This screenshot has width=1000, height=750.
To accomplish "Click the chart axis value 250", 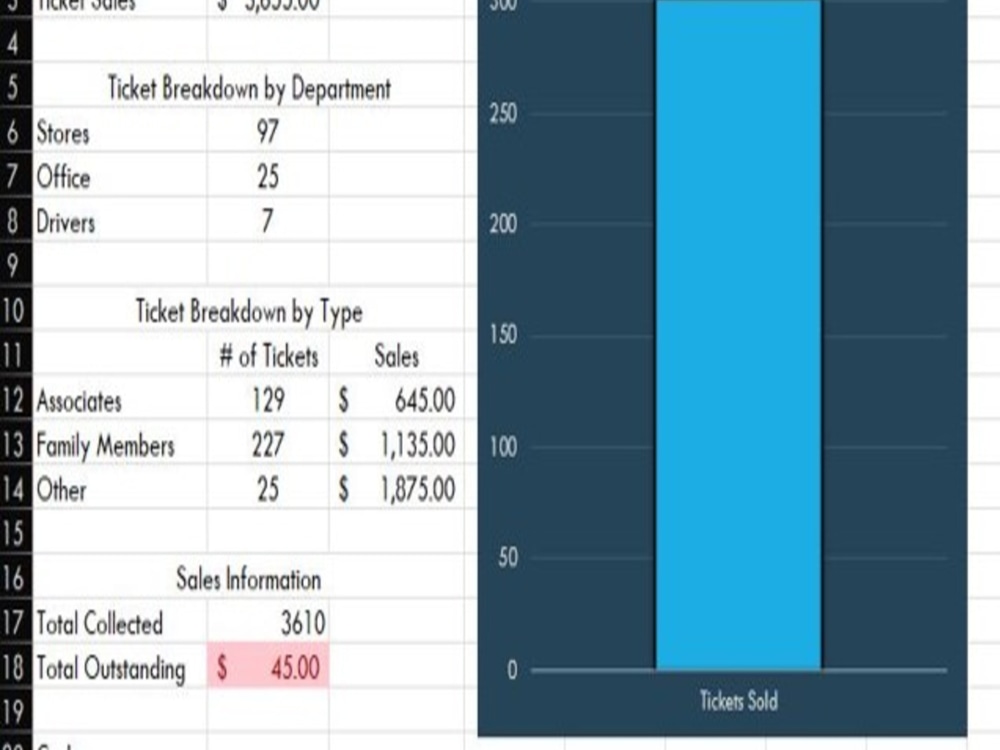I will pos(503,114).
